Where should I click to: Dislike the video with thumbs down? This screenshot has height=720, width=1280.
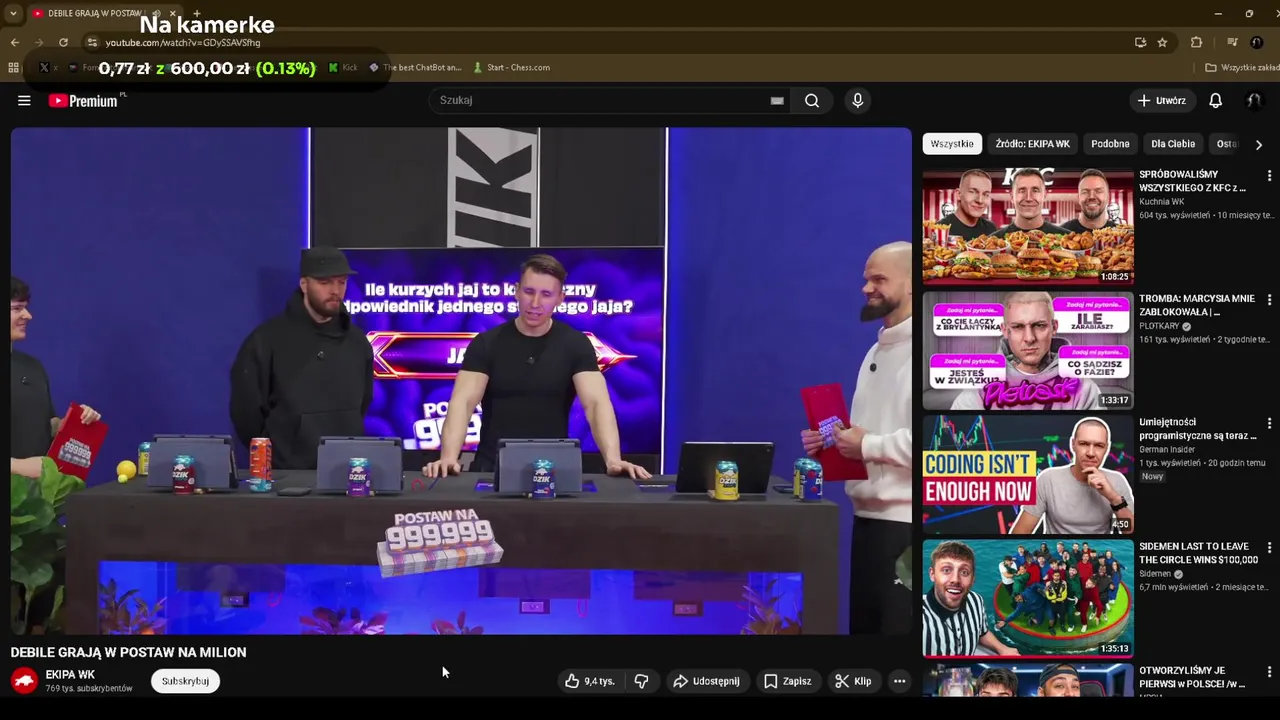(641, 681)
